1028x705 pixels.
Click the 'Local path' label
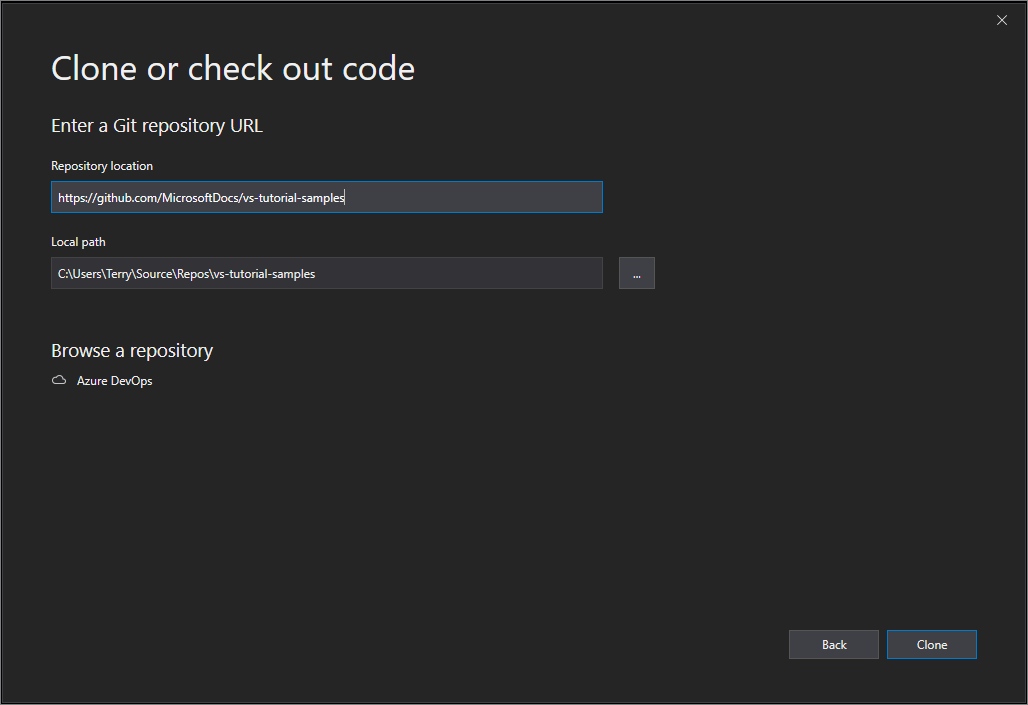point(78,242)
